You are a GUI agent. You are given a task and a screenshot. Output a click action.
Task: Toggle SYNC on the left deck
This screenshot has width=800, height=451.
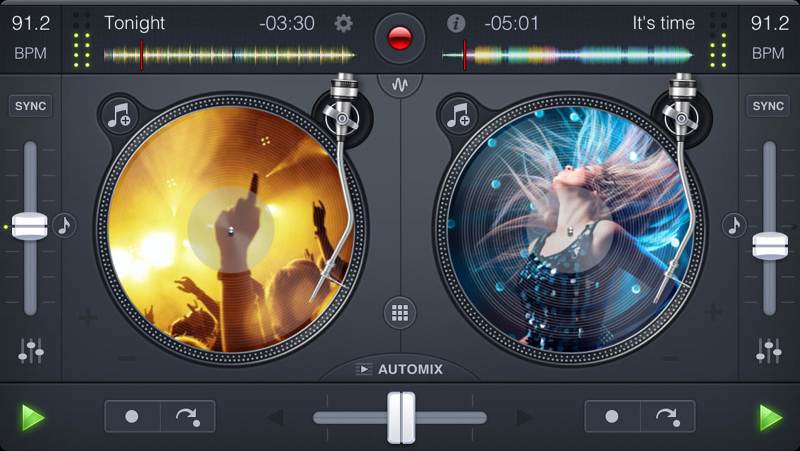coord(31,106)
